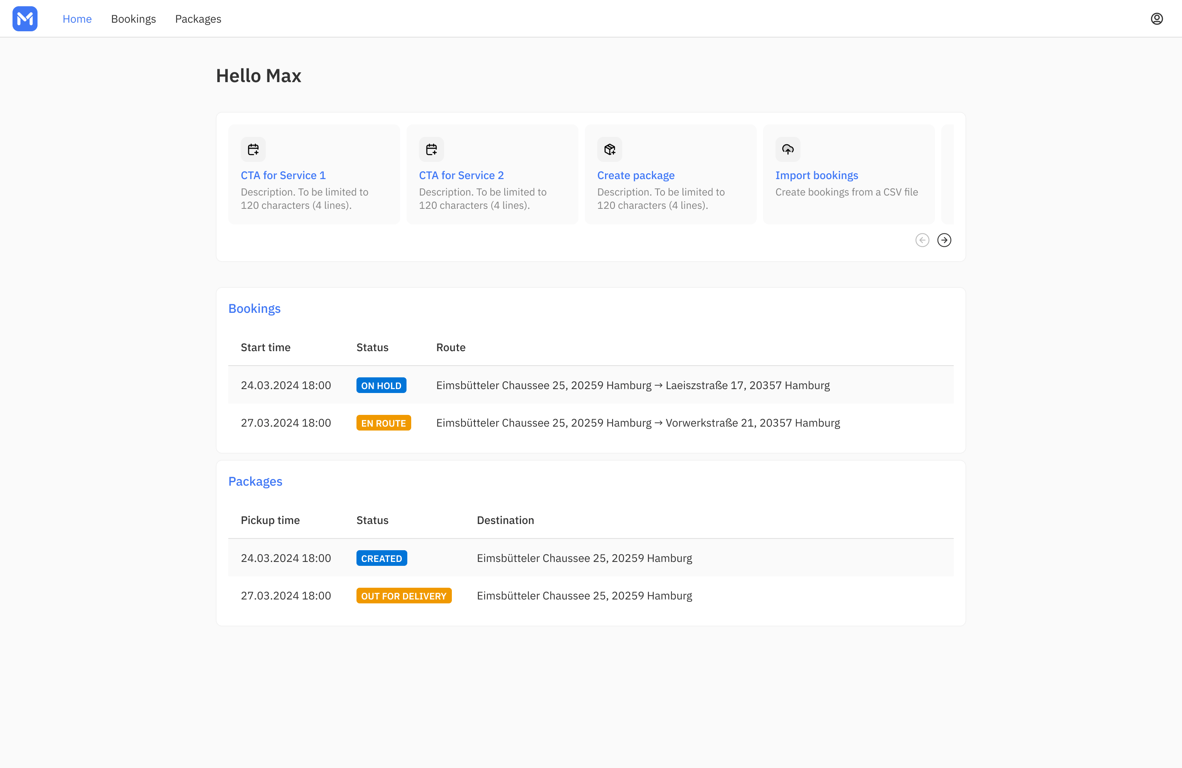Go to the Home nav item
Viewport: 1182px width, 768px height.
(x=77, y=19)
